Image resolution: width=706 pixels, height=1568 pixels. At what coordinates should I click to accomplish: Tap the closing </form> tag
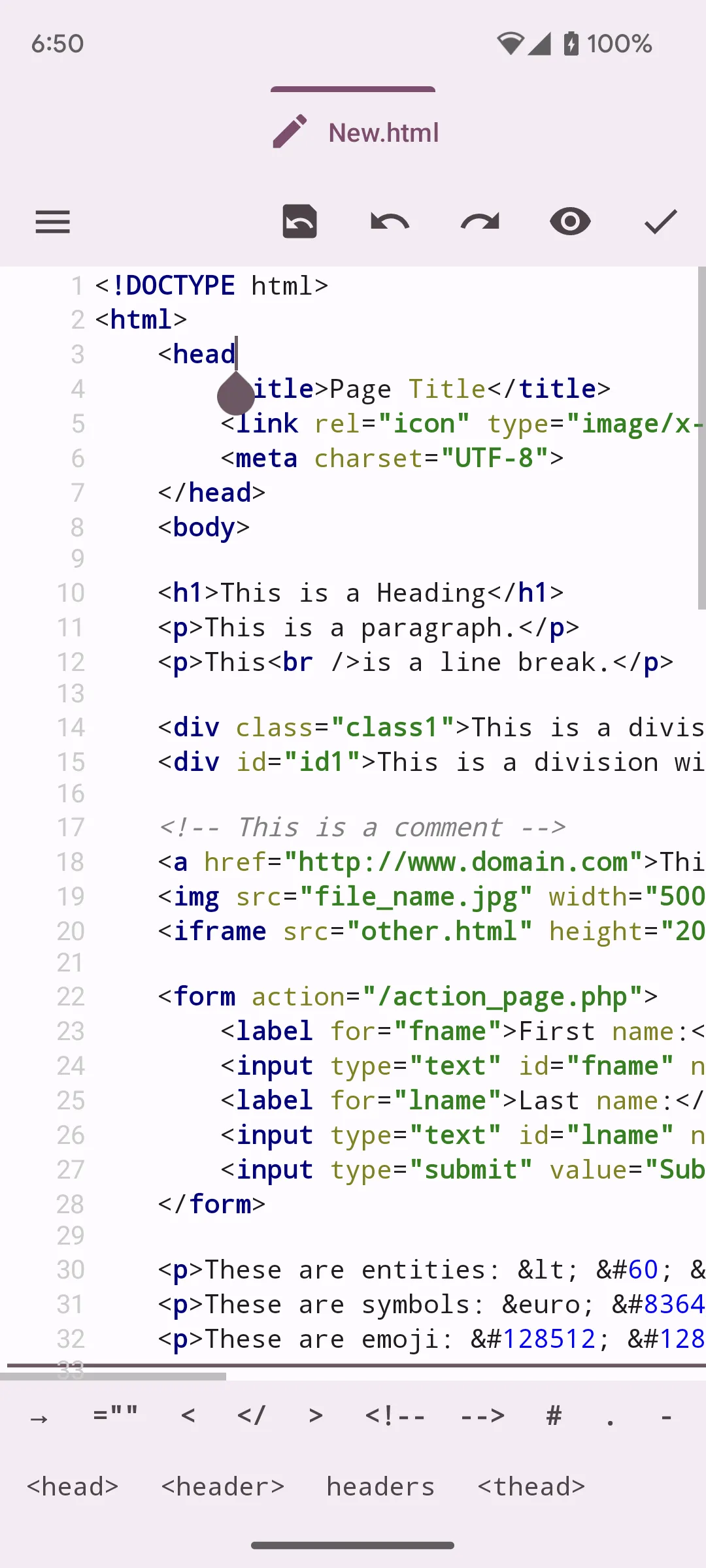pyautogui.click(x=212, y=1204)
